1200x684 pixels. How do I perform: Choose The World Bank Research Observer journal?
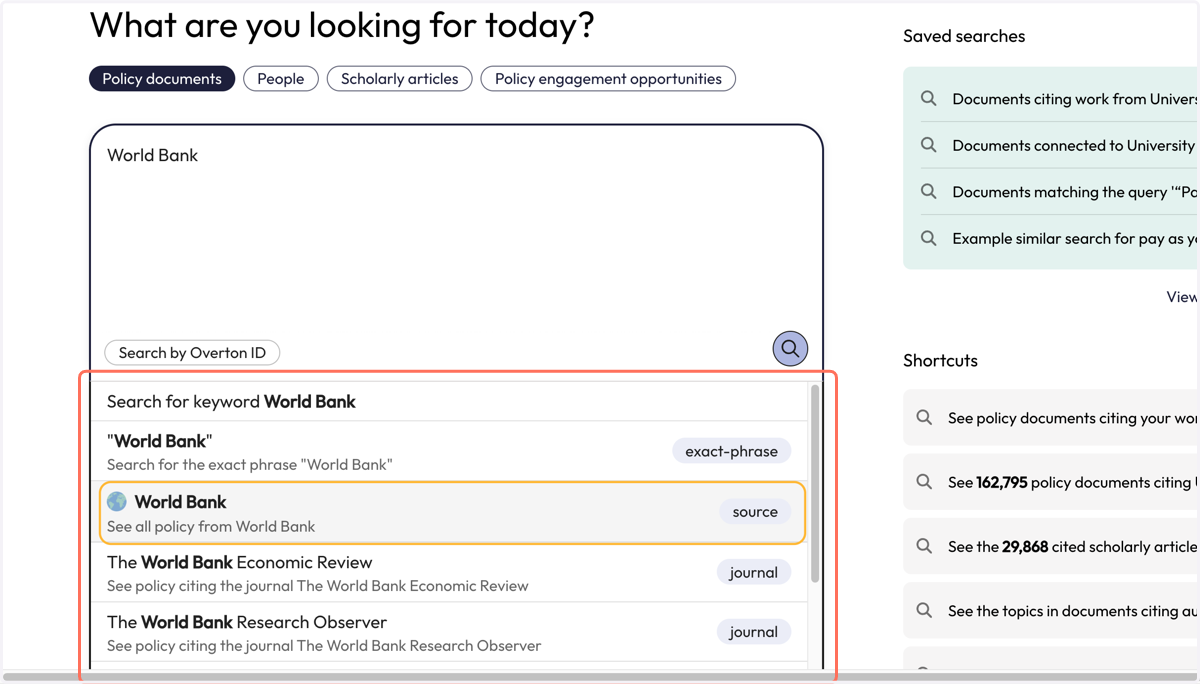point(449,632)
